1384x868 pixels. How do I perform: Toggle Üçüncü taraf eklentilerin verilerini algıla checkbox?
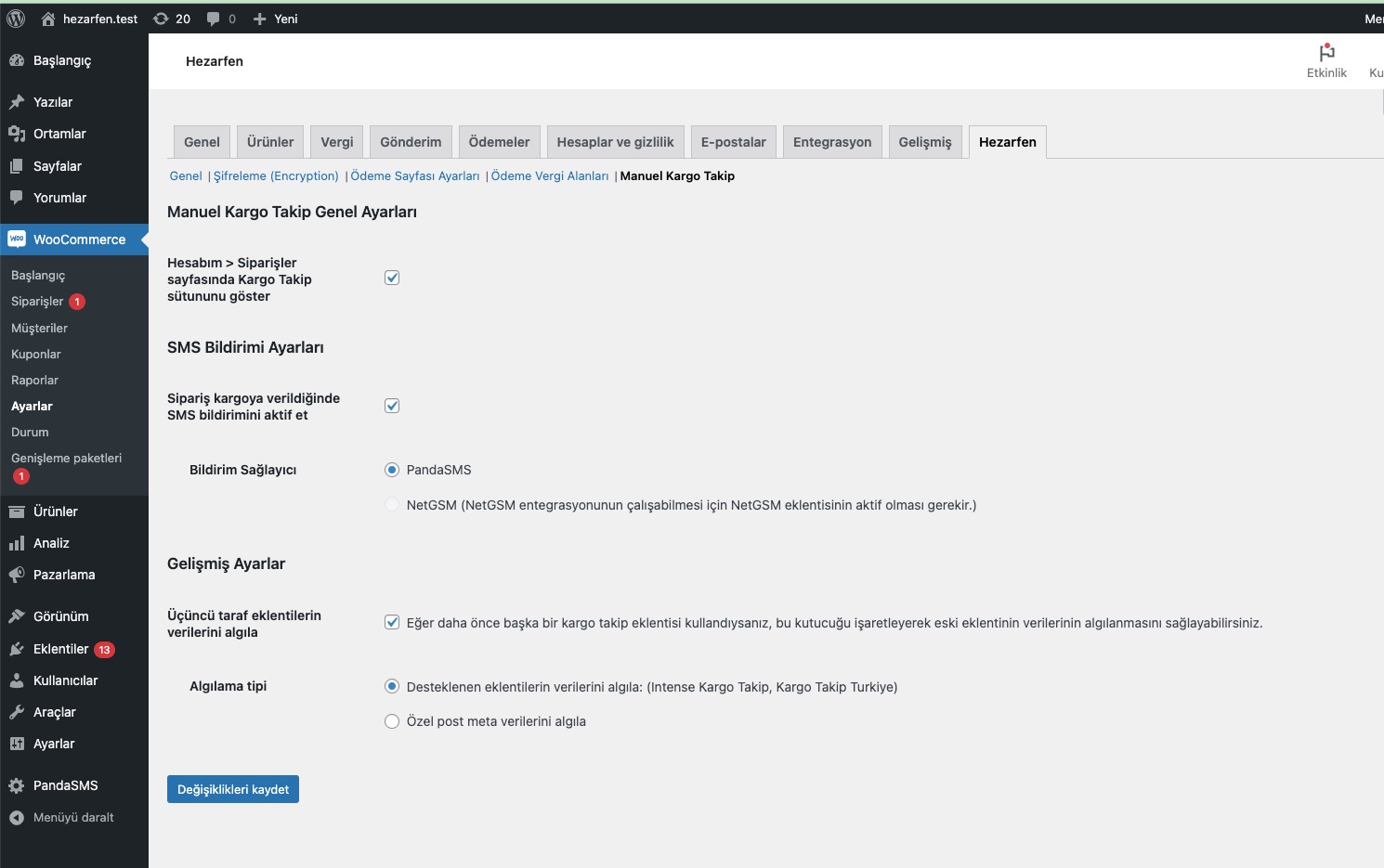[392, 622]
